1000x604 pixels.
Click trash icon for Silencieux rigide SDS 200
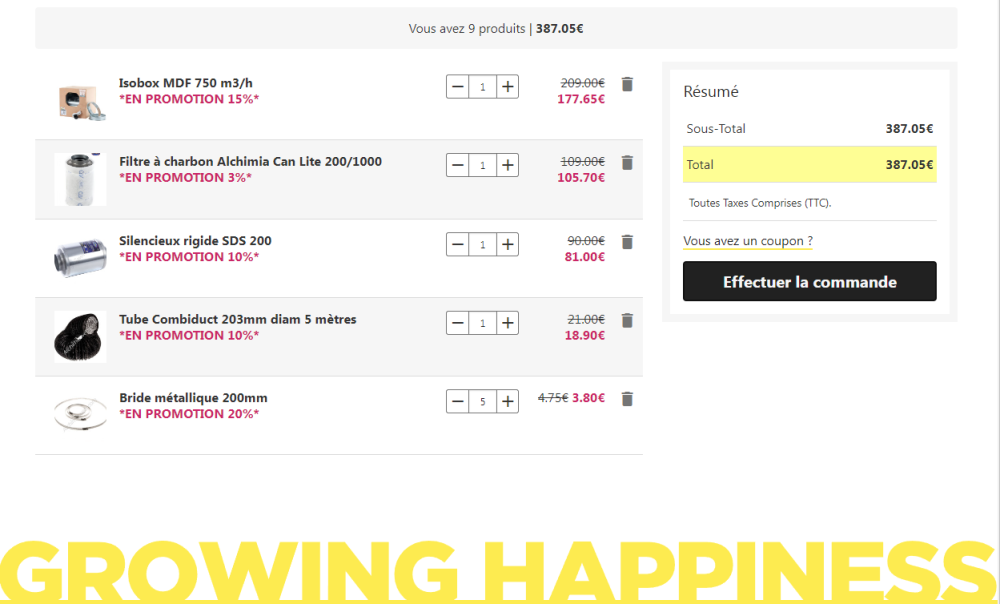click(x=627, y=242)
